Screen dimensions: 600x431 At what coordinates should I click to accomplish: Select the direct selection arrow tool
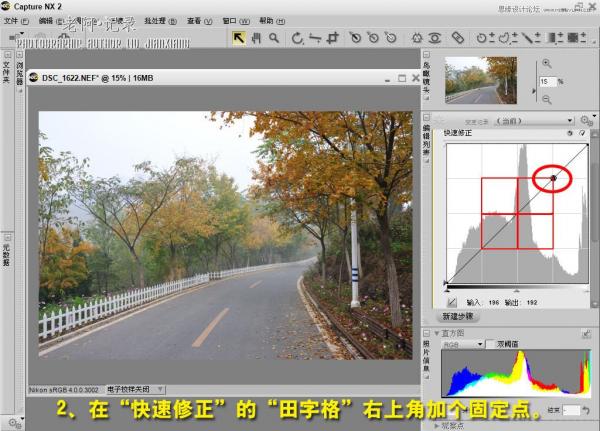pyautogui.click(x=239, y=38)
